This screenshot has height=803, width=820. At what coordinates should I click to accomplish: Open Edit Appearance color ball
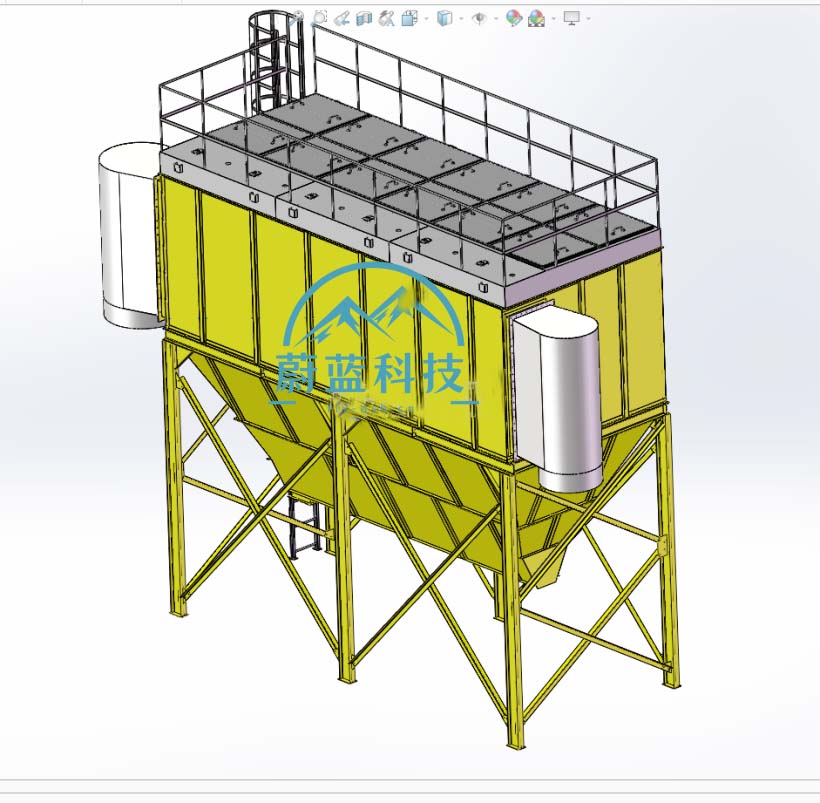point(513,18)
